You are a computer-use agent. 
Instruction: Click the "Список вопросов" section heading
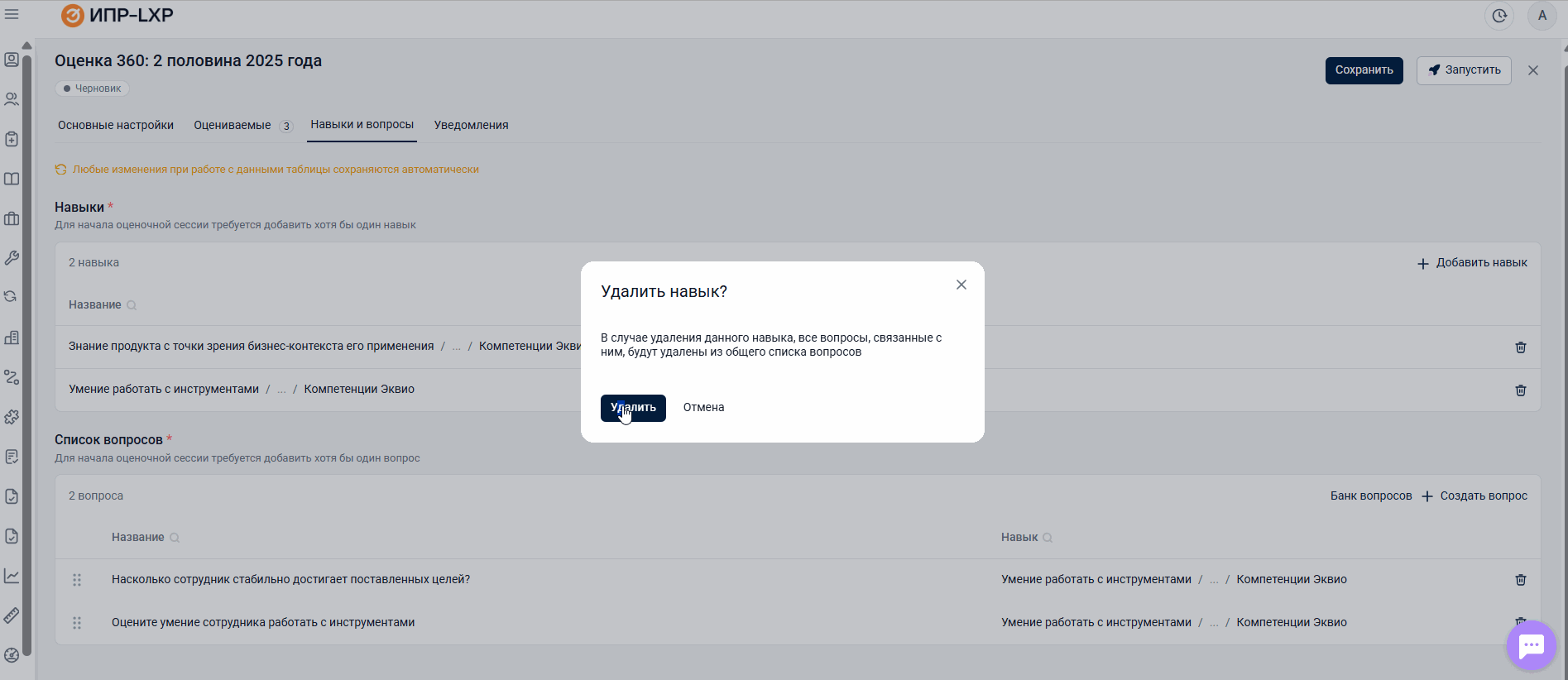(x=108, y=440)
